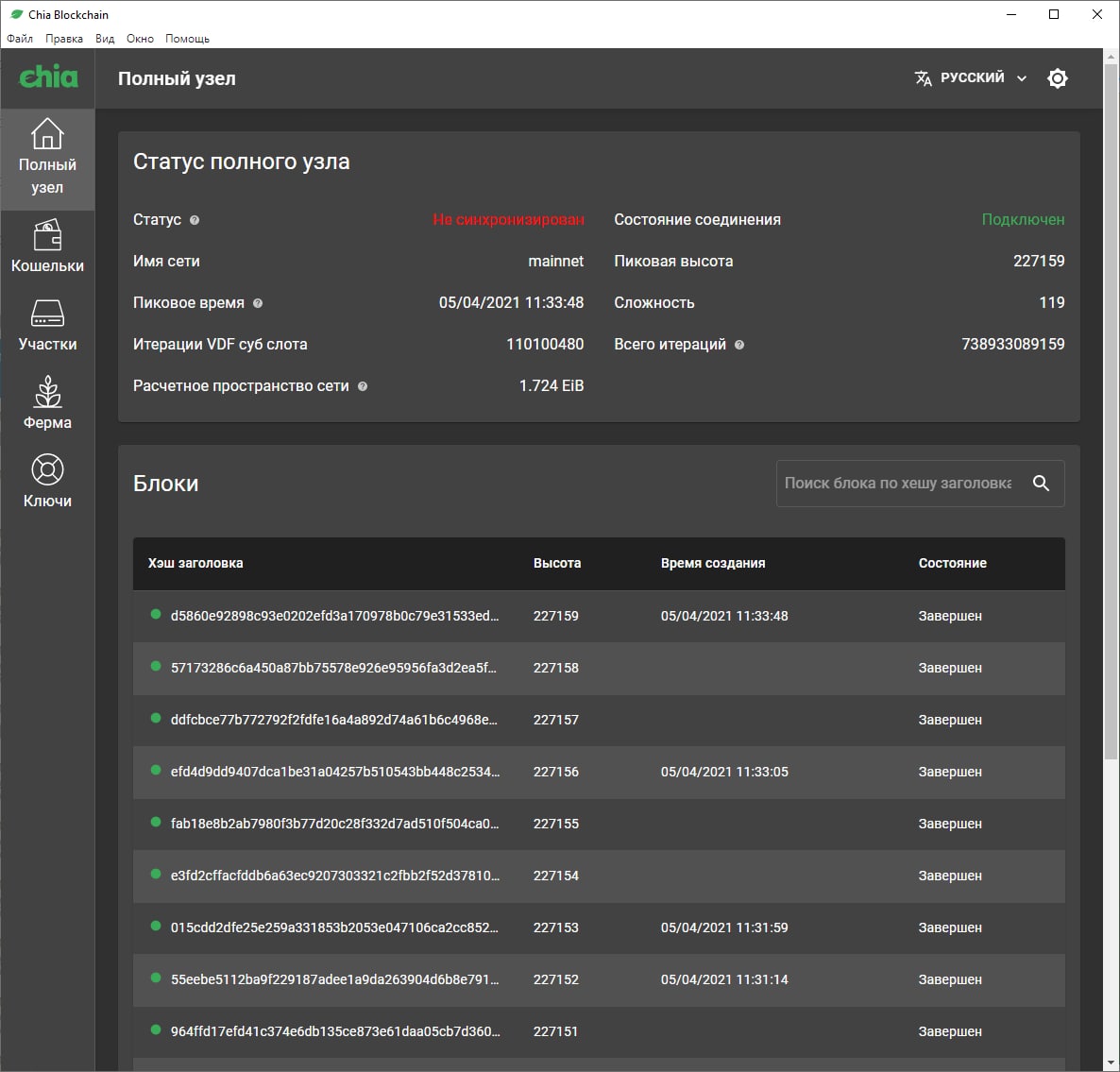Viewport: 1120px width, 1072px height.
Task: Click the Время создания column header
Action: (x=713, y=564)
